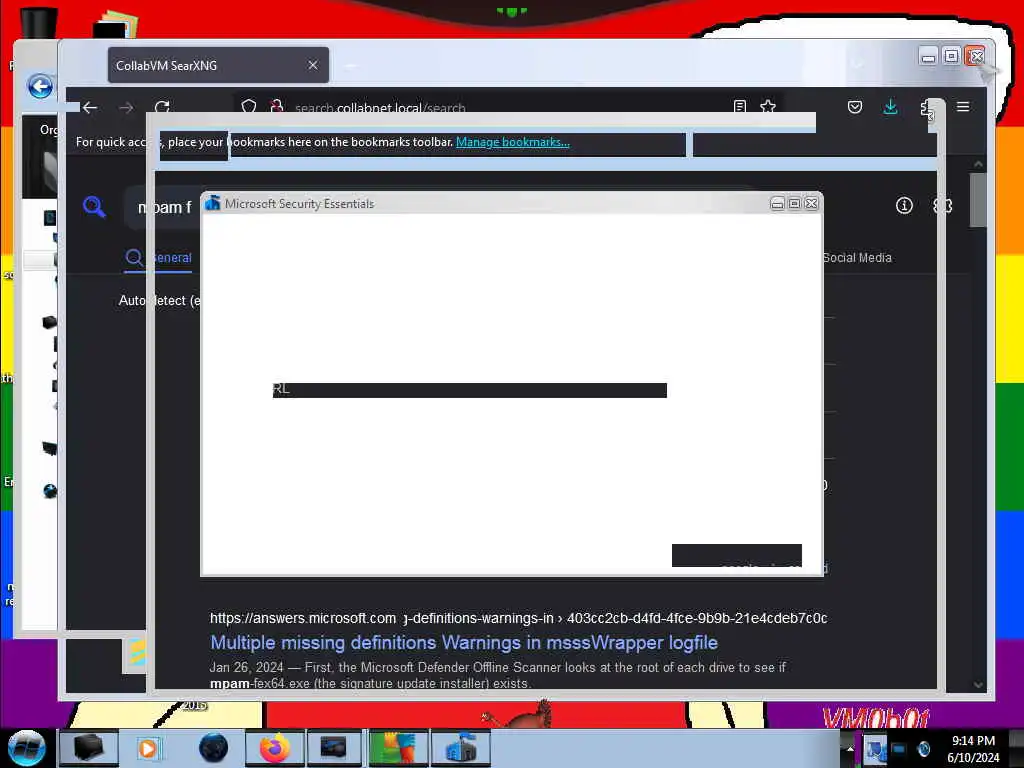Open the Auto-detect language dropdown

160,300
